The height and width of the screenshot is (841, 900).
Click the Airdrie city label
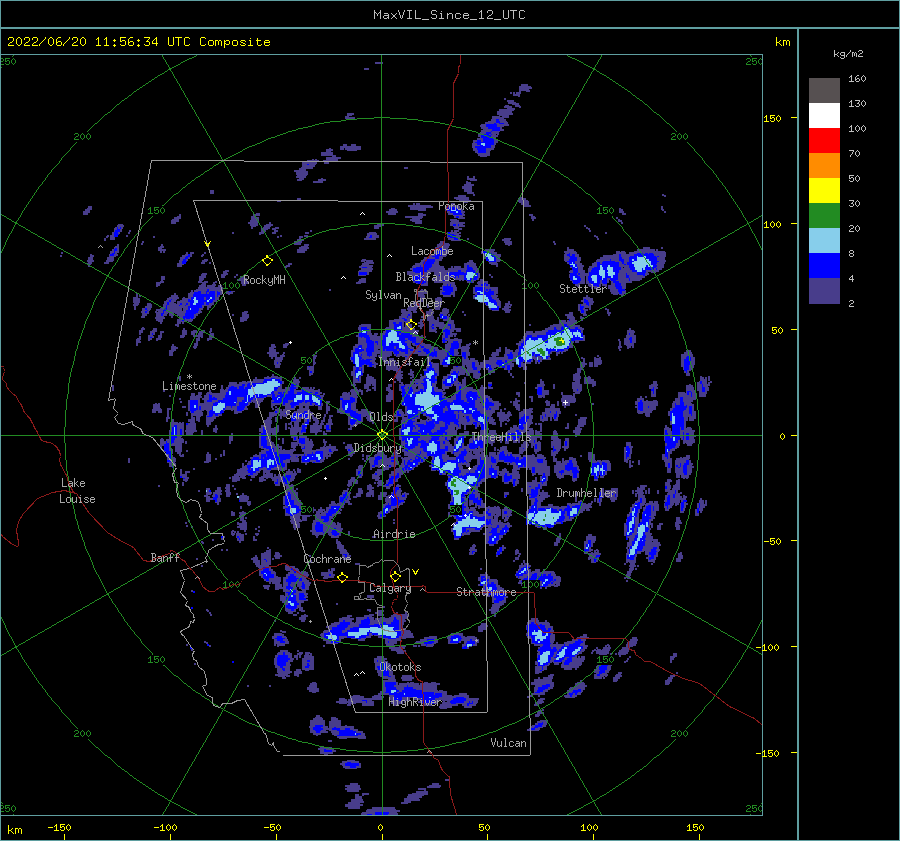click(x=394, y=534)
